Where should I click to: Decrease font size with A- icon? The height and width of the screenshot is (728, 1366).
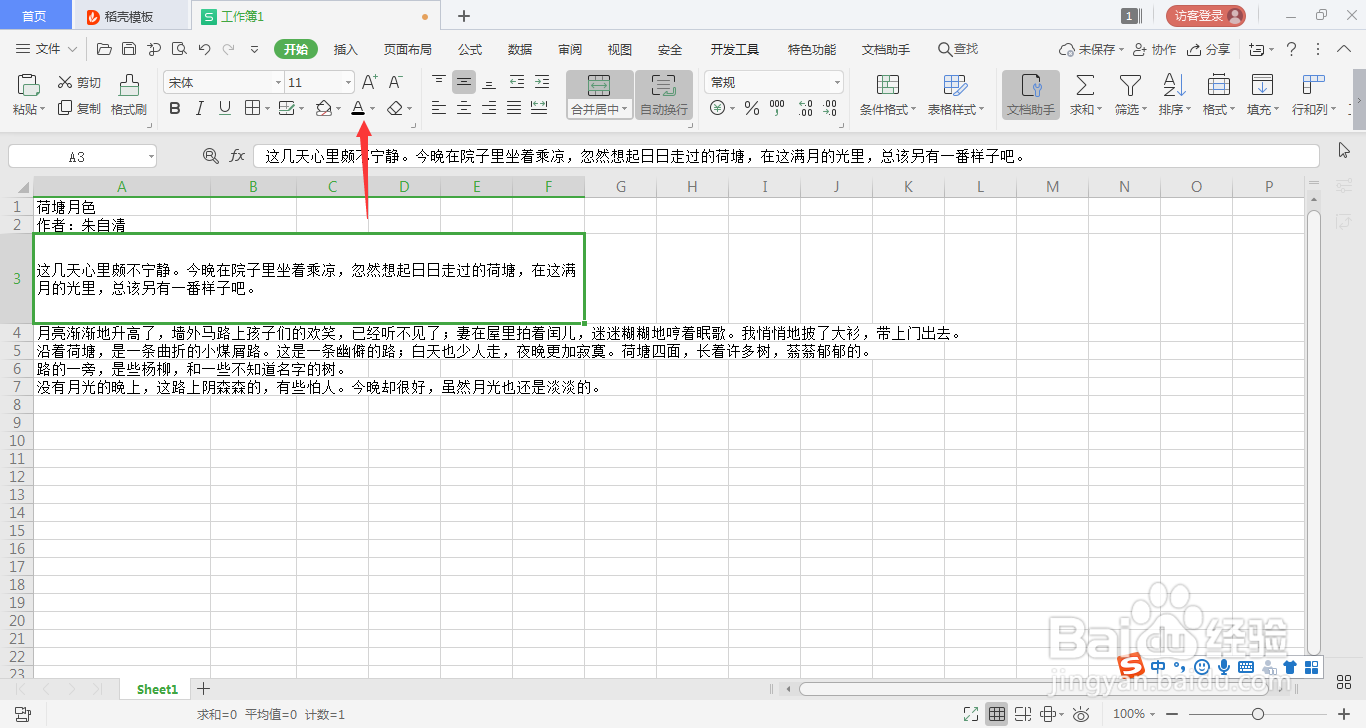pos(395,82)
